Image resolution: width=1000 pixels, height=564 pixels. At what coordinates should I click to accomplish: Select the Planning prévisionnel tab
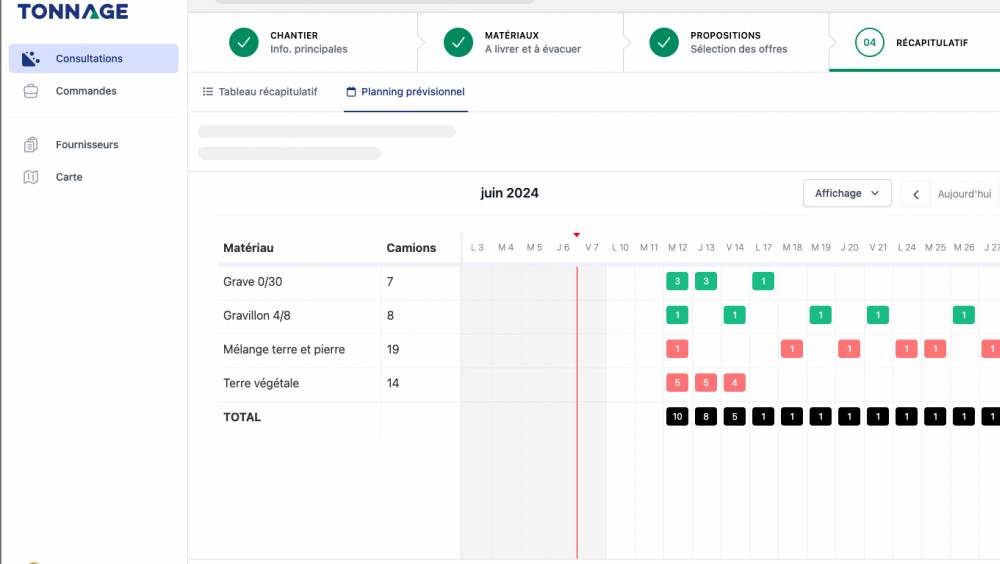point(405,92)
